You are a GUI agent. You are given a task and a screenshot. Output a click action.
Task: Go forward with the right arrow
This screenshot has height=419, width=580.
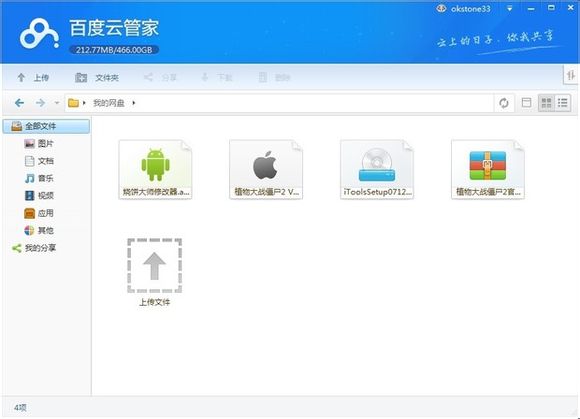40,103
